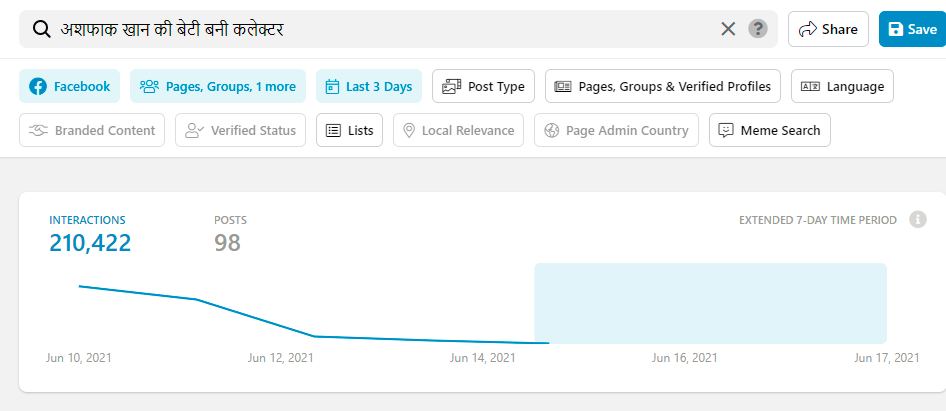Expand the Pages, Groups, 1 more filter

tap(218, 86)
